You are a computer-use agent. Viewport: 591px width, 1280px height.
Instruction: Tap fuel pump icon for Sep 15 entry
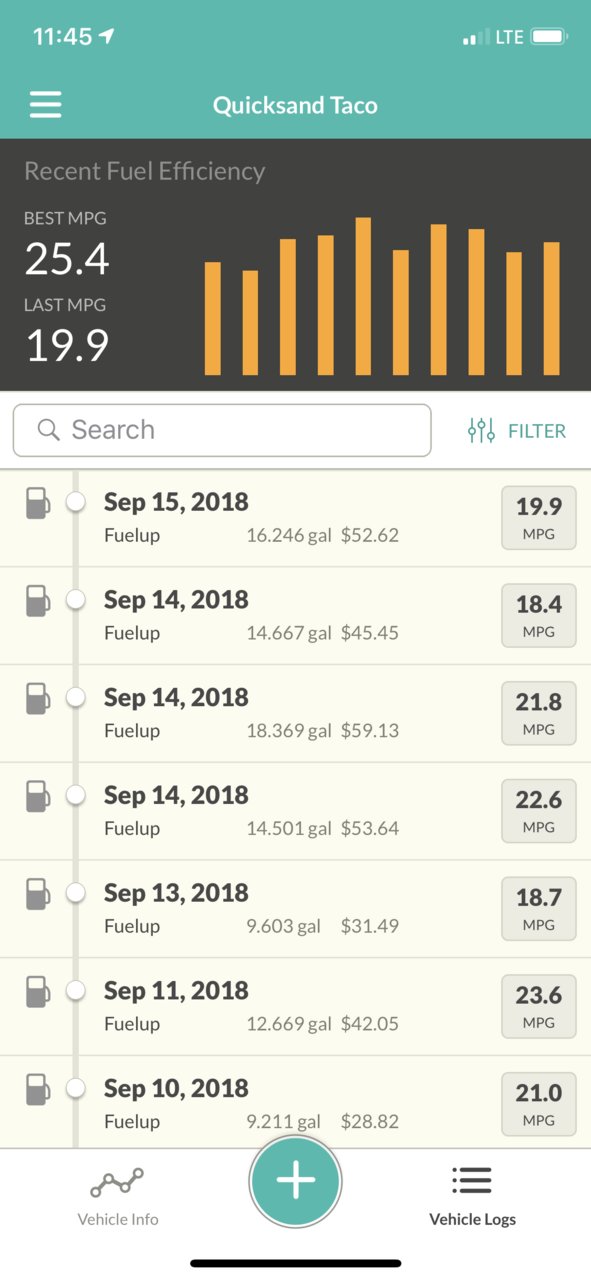[x=37, y=503]
